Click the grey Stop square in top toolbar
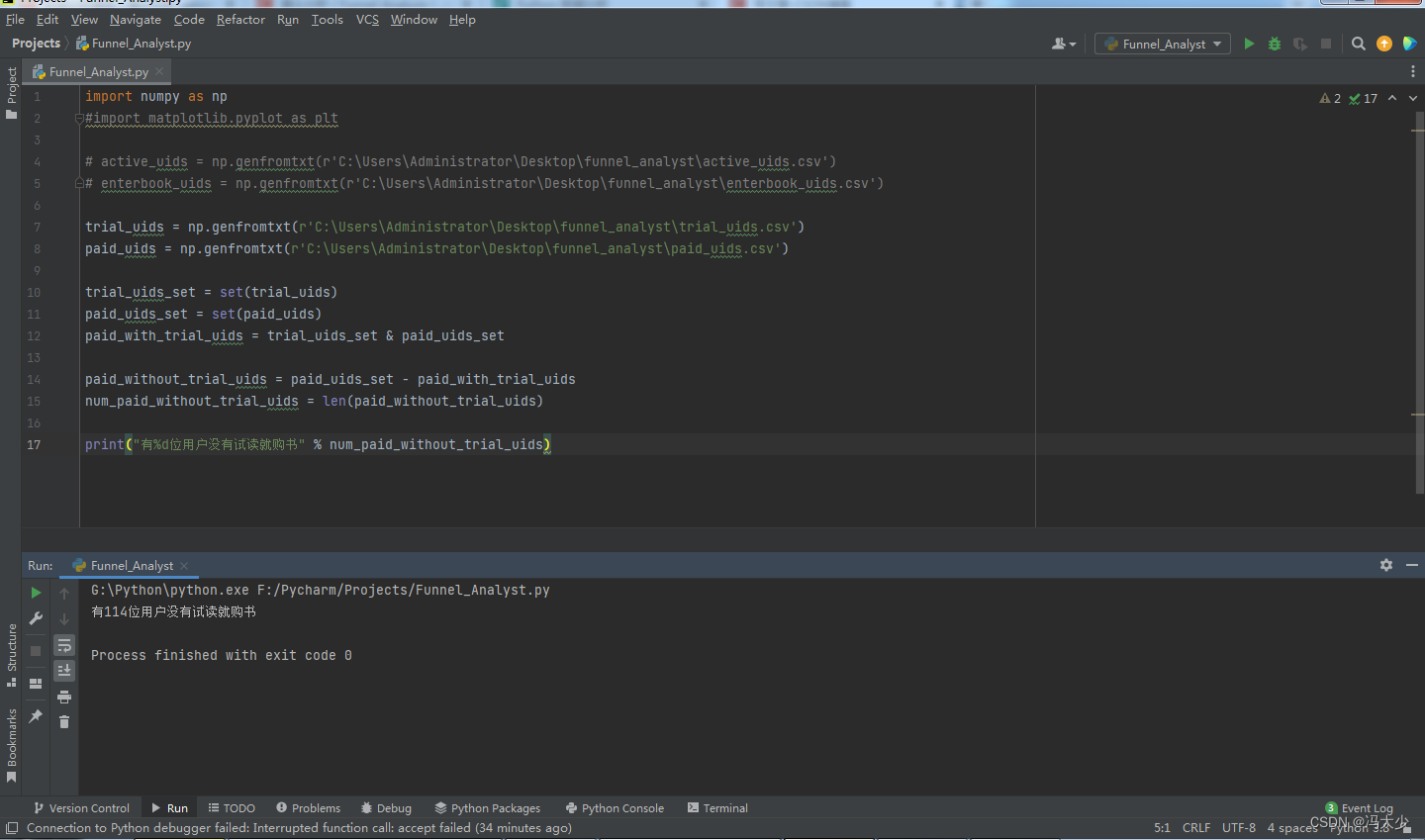 (1326, 44)
